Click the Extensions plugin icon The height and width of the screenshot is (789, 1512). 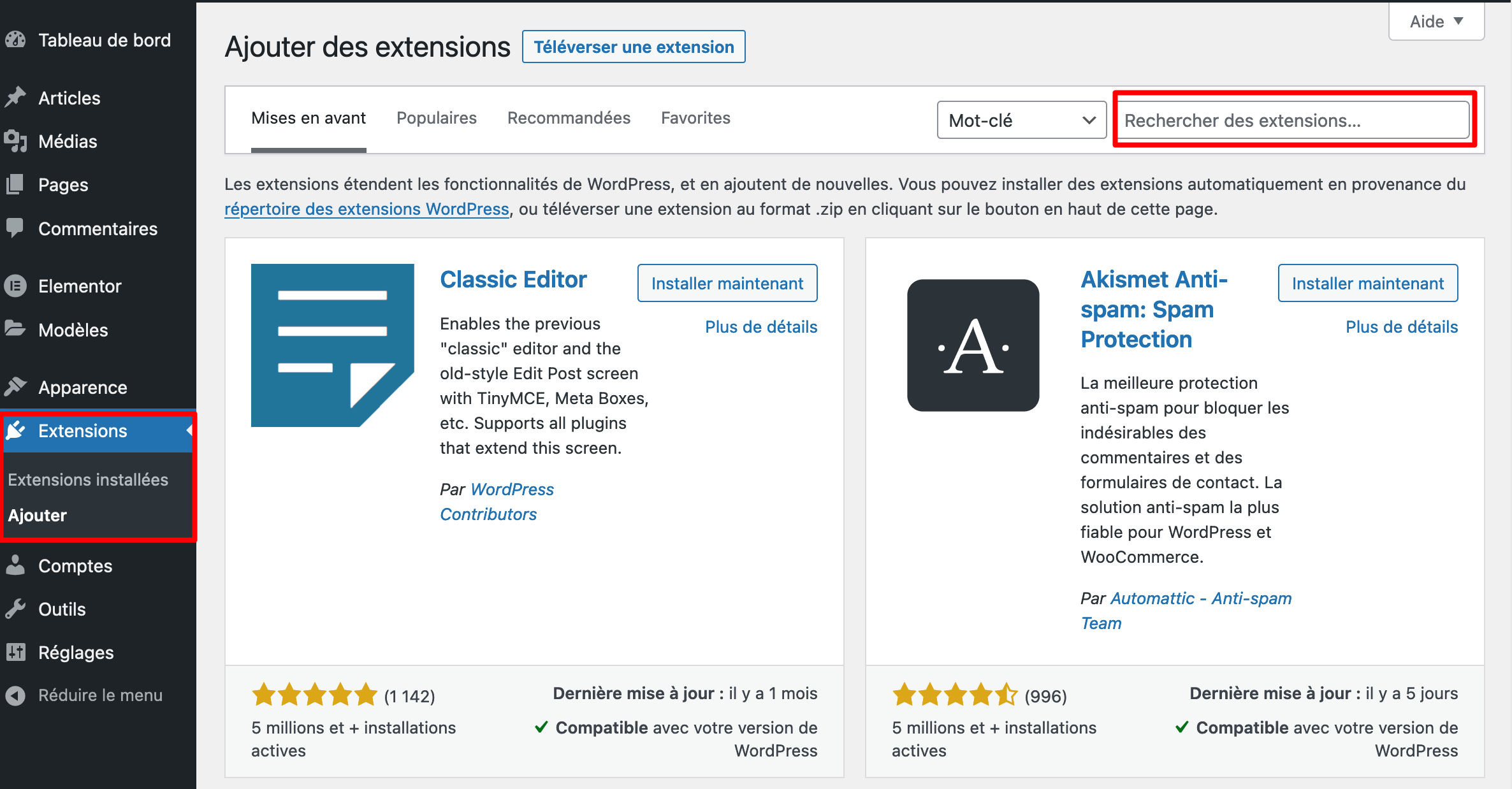[x=16, y=431]
